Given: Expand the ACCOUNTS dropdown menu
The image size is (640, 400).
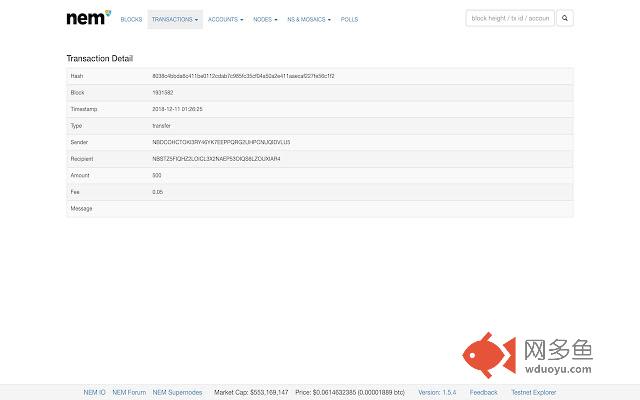Looking at the screenshot, I should click(226, 19).
